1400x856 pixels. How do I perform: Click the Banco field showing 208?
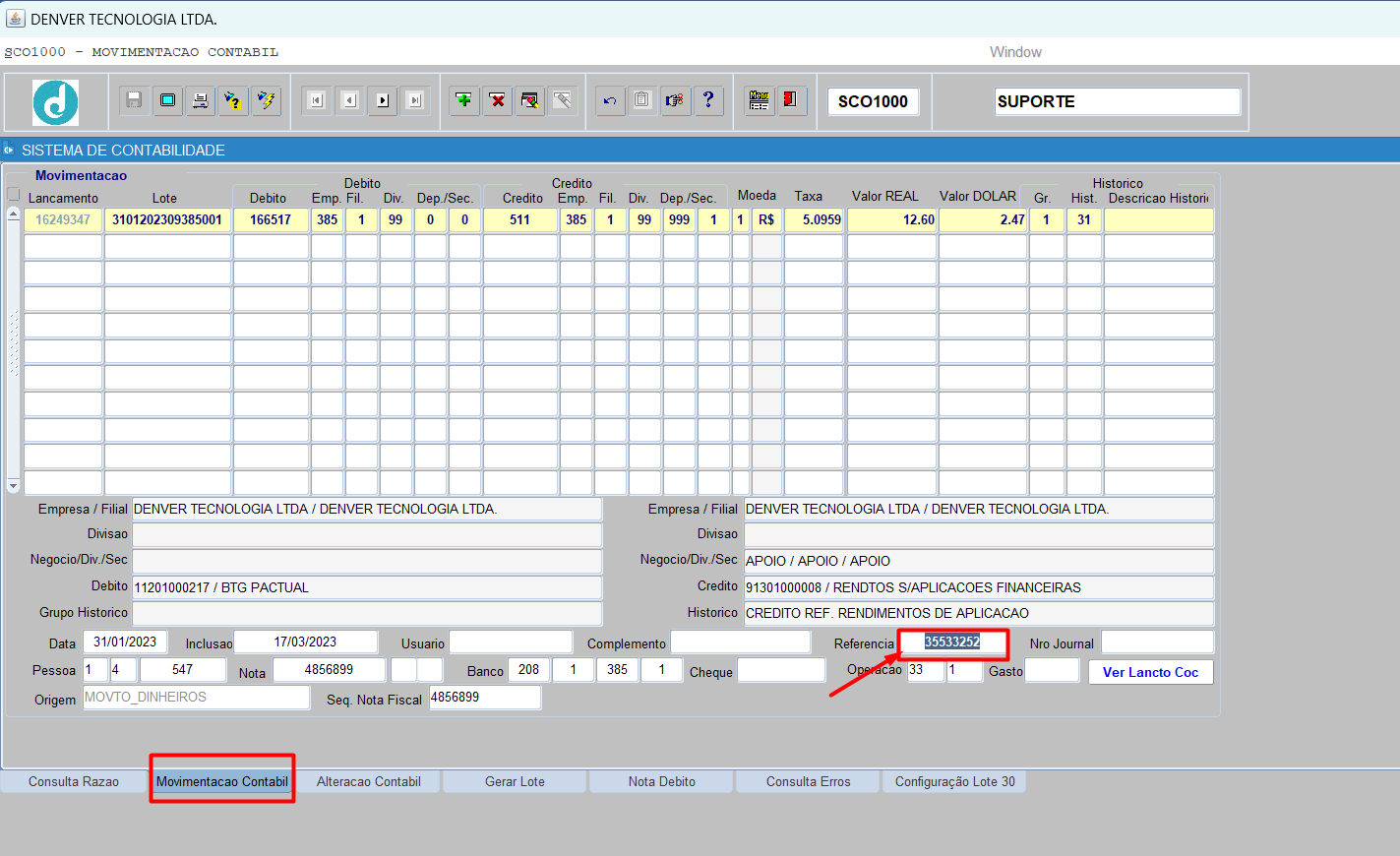529,670
